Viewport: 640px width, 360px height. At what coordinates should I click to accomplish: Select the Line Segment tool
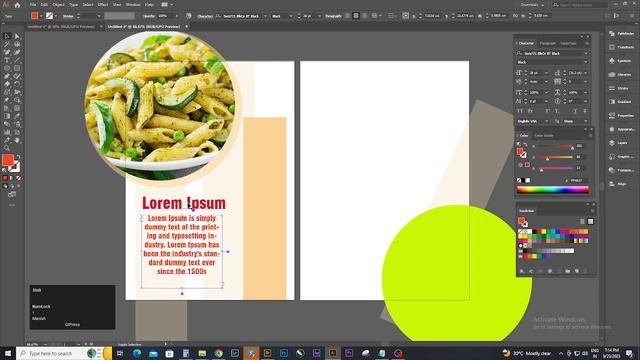[x=17, y=60]
